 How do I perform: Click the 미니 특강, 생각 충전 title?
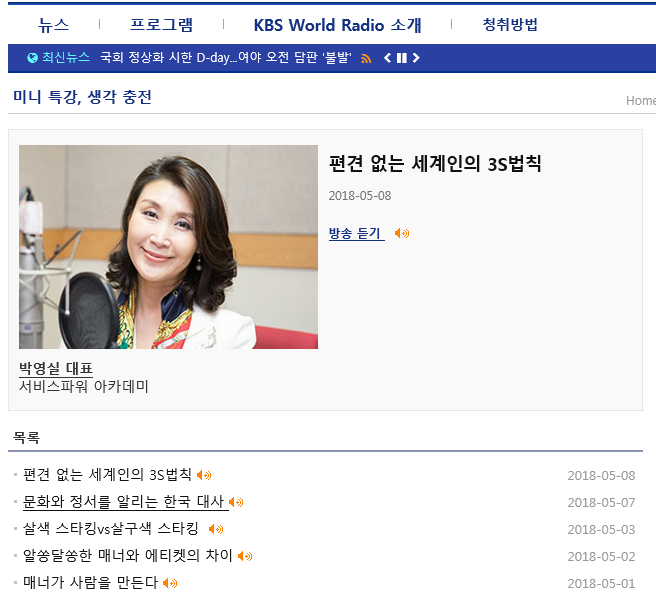[82, 97]
